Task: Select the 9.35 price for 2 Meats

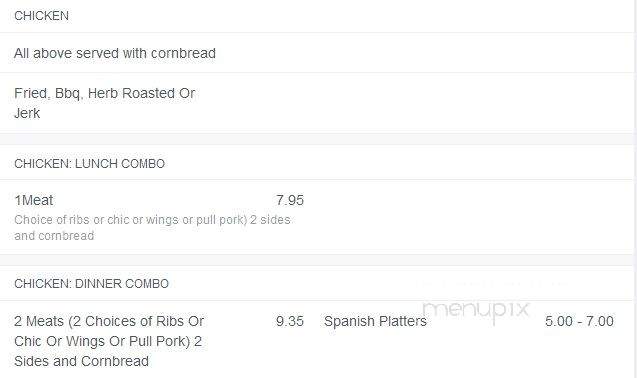Action: 290,321
